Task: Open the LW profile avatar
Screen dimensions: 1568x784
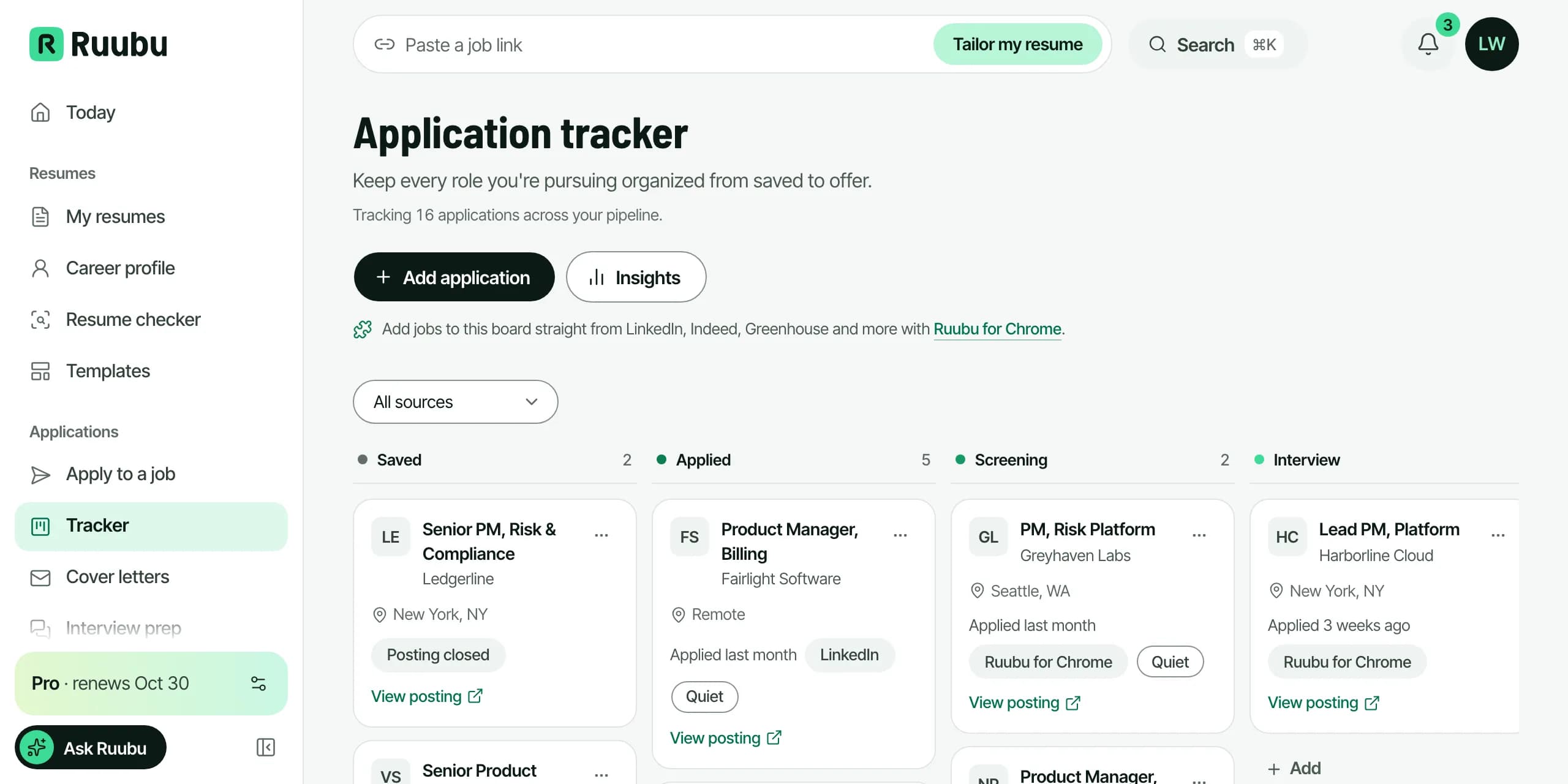Action: pyautogui.click(x=1491, y=44)
